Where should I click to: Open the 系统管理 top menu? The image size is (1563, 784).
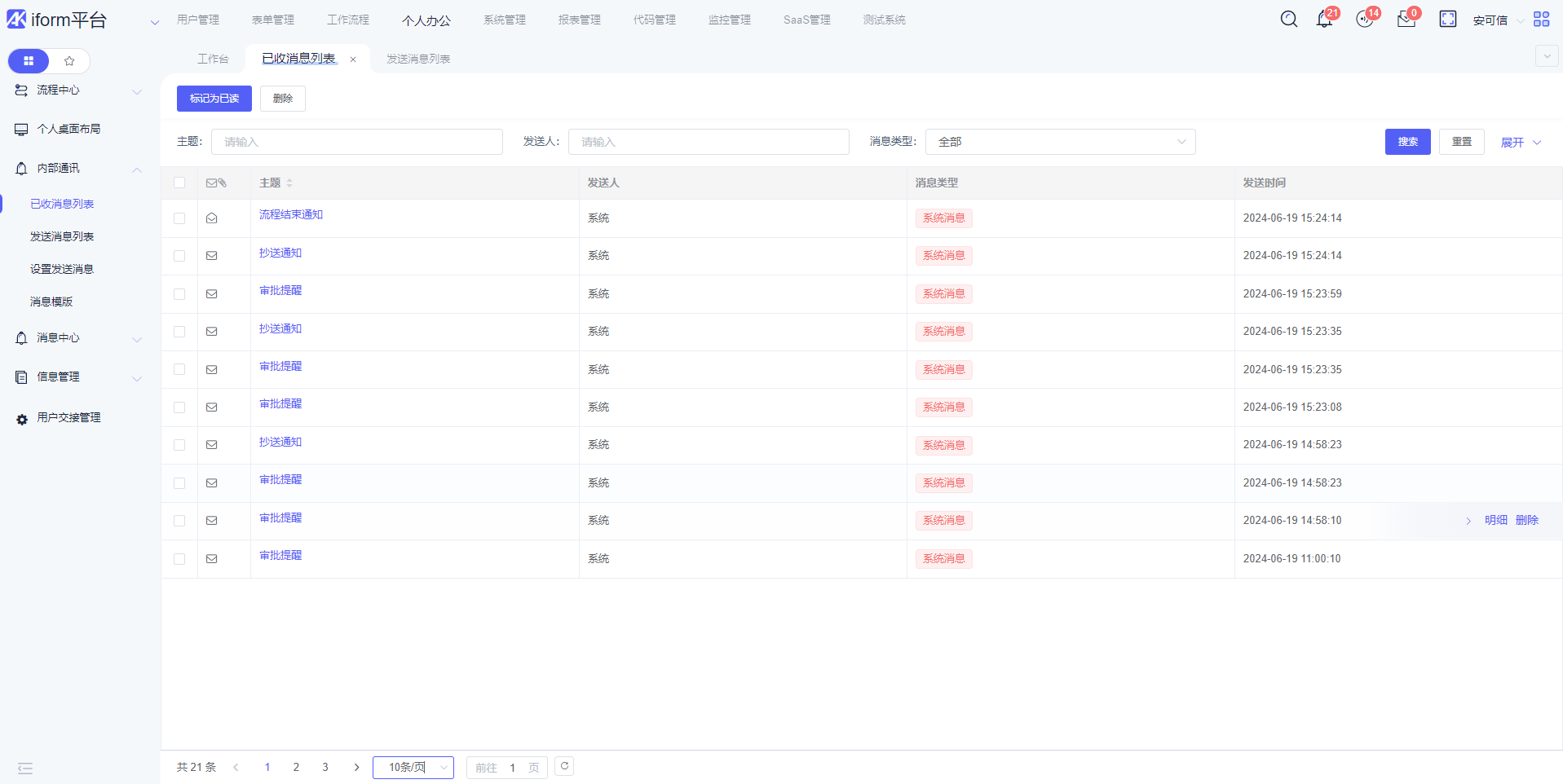pyautogui.click(x=504, y=20)
